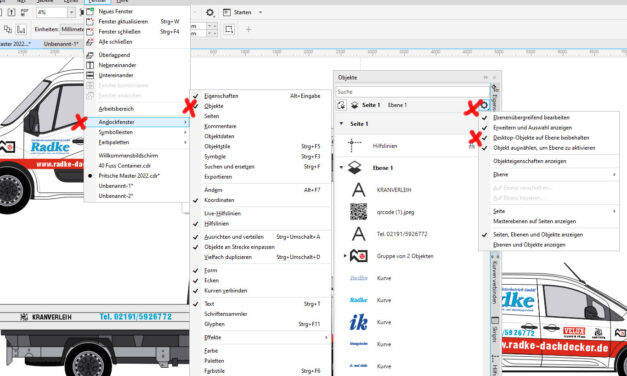Image resolution: width=627 pixels, height=376 pixels.
Task: Toggle the Hilfslinien docker
Action: (216, 224)
